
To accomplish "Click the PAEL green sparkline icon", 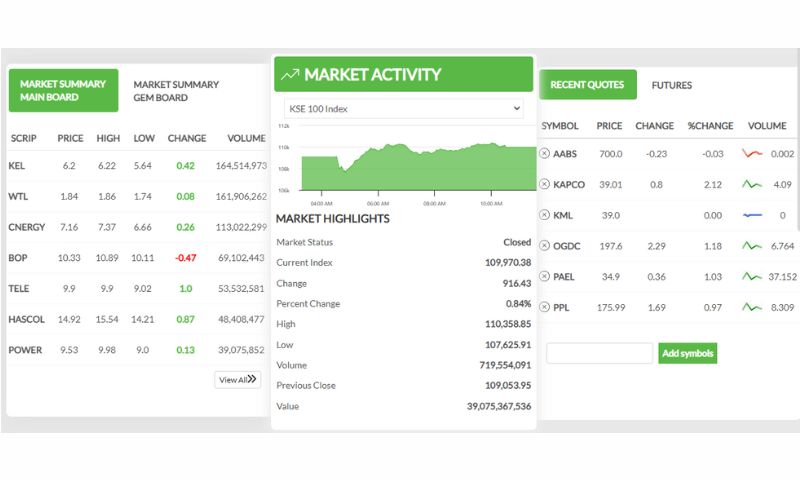I will tap(752, 276).
